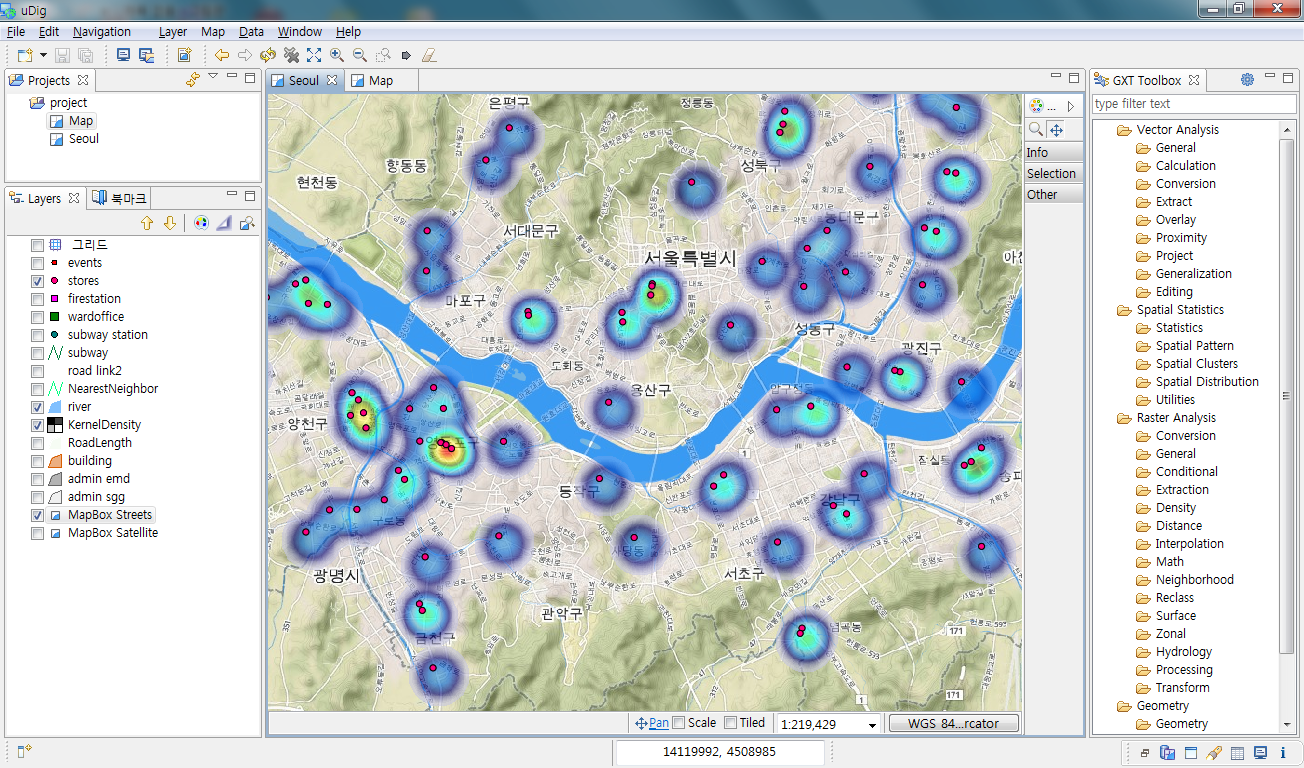Click the WGS 84 projection button
Image resolution: width=1304 pixels, height=768 pixels.
click(953, 723)
